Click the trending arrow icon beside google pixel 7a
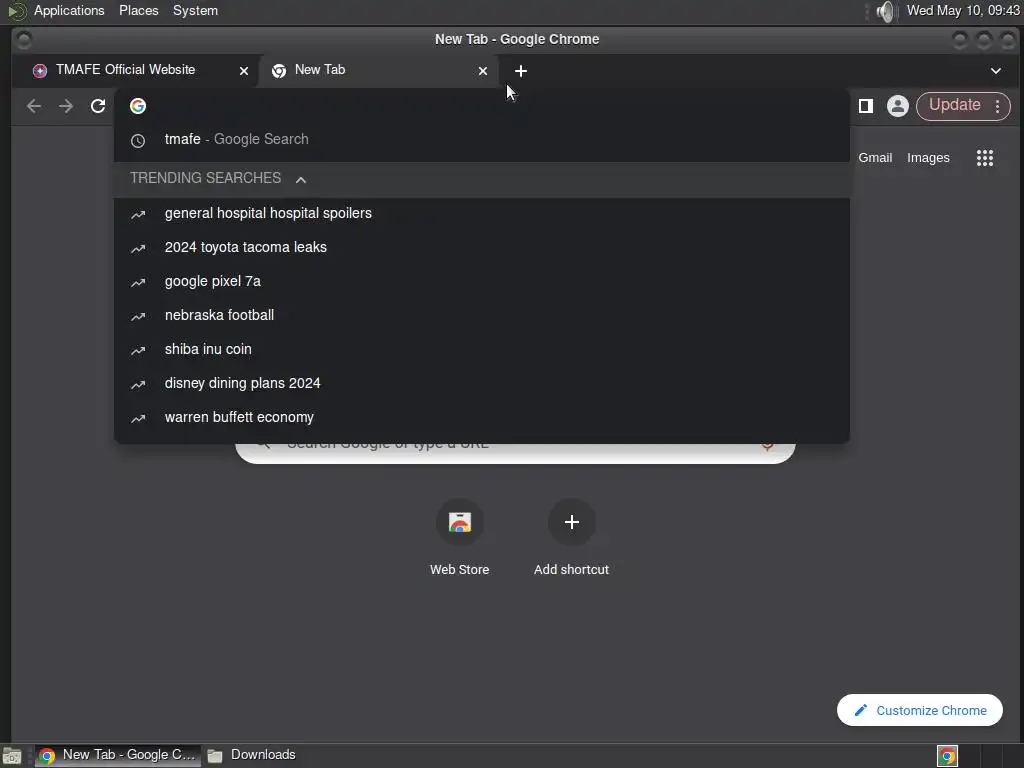 tap(138, 282)
